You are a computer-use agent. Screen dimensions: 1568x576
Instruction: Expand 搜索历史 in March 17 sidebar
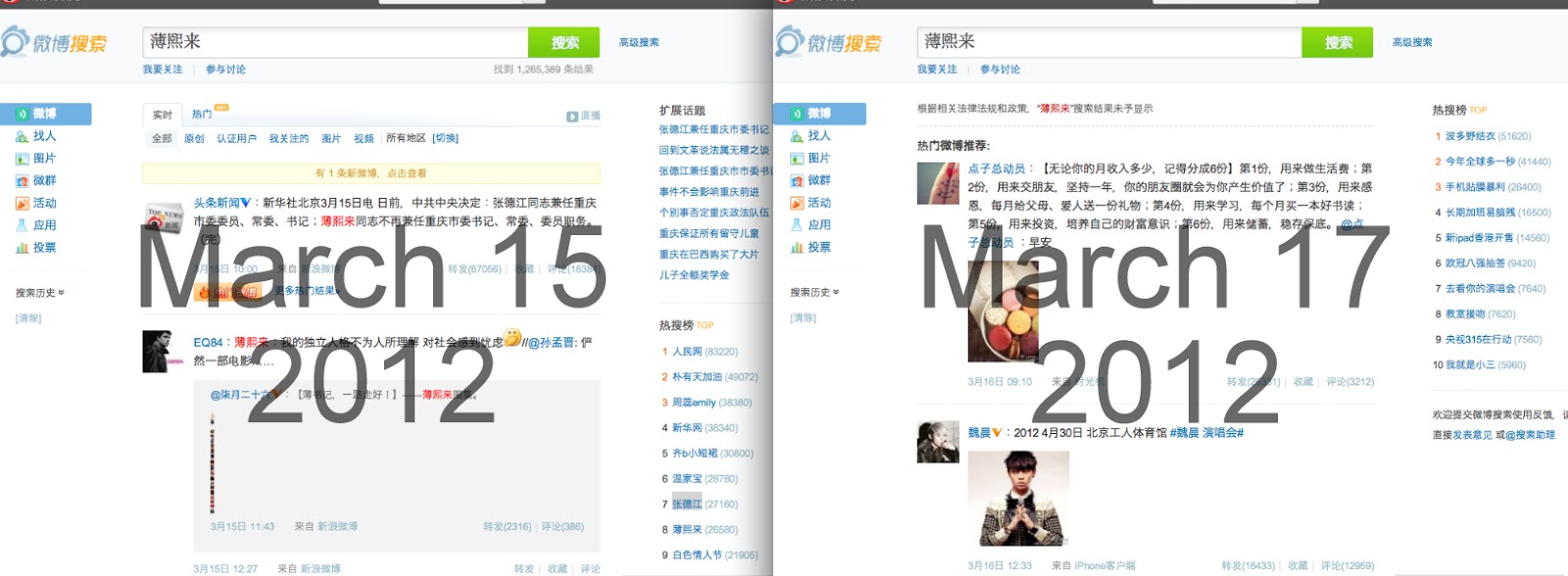[x=815, y=292]
